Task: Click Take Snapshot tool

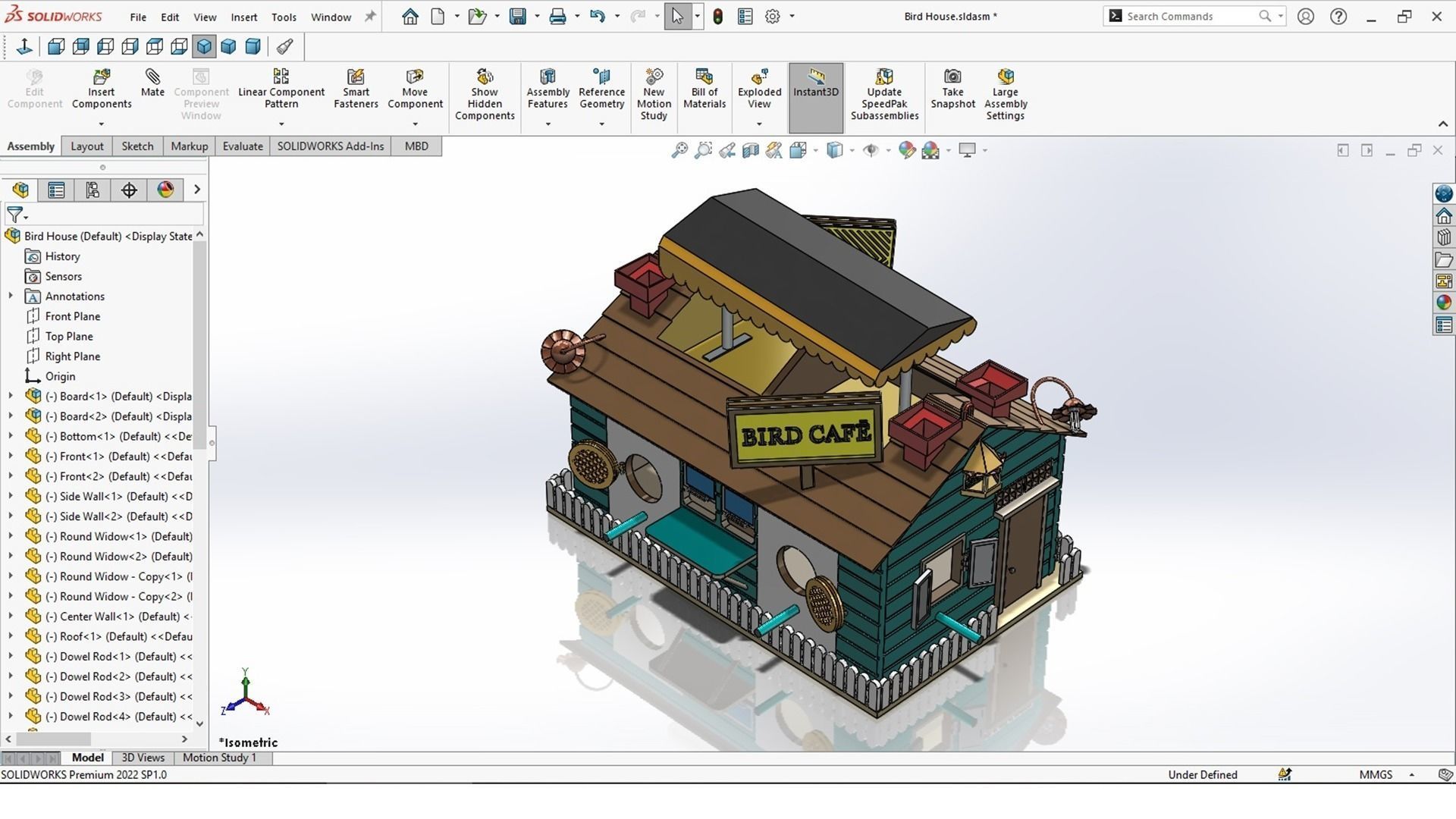Action: [x=952, y=89]
